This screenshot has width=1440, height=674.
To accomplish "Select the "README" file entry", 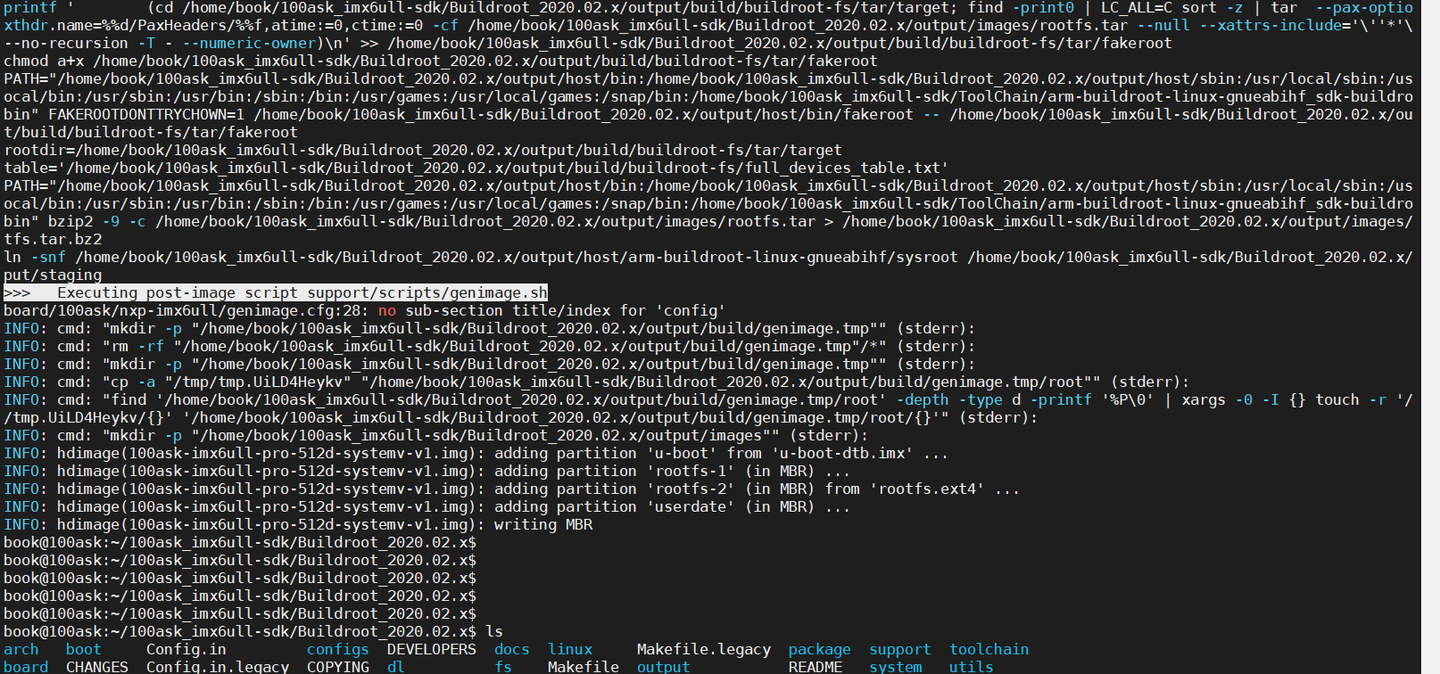I will tap(815, 667).
